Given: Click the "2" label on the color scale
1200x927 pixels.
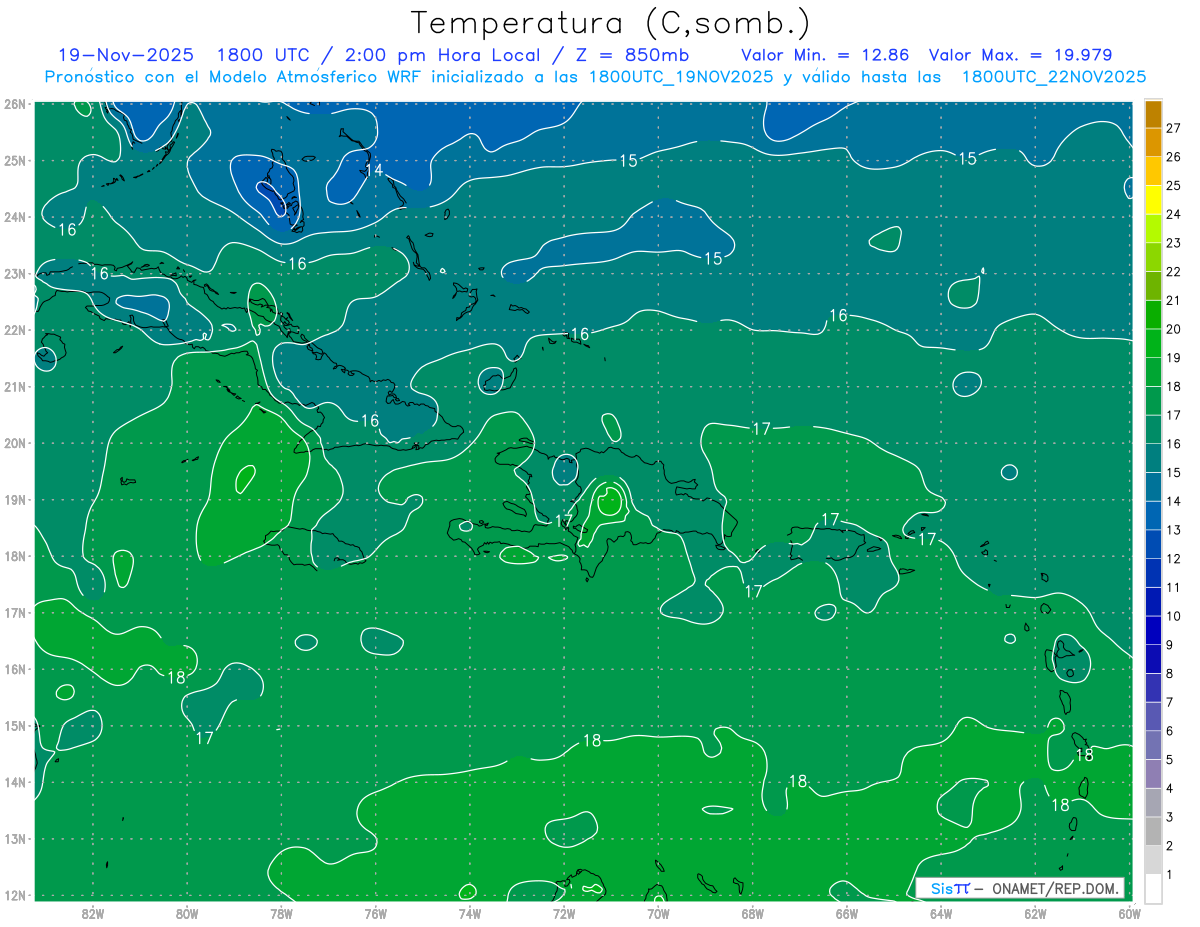Looking at the screenshot, I should (x=1170, y=846).
